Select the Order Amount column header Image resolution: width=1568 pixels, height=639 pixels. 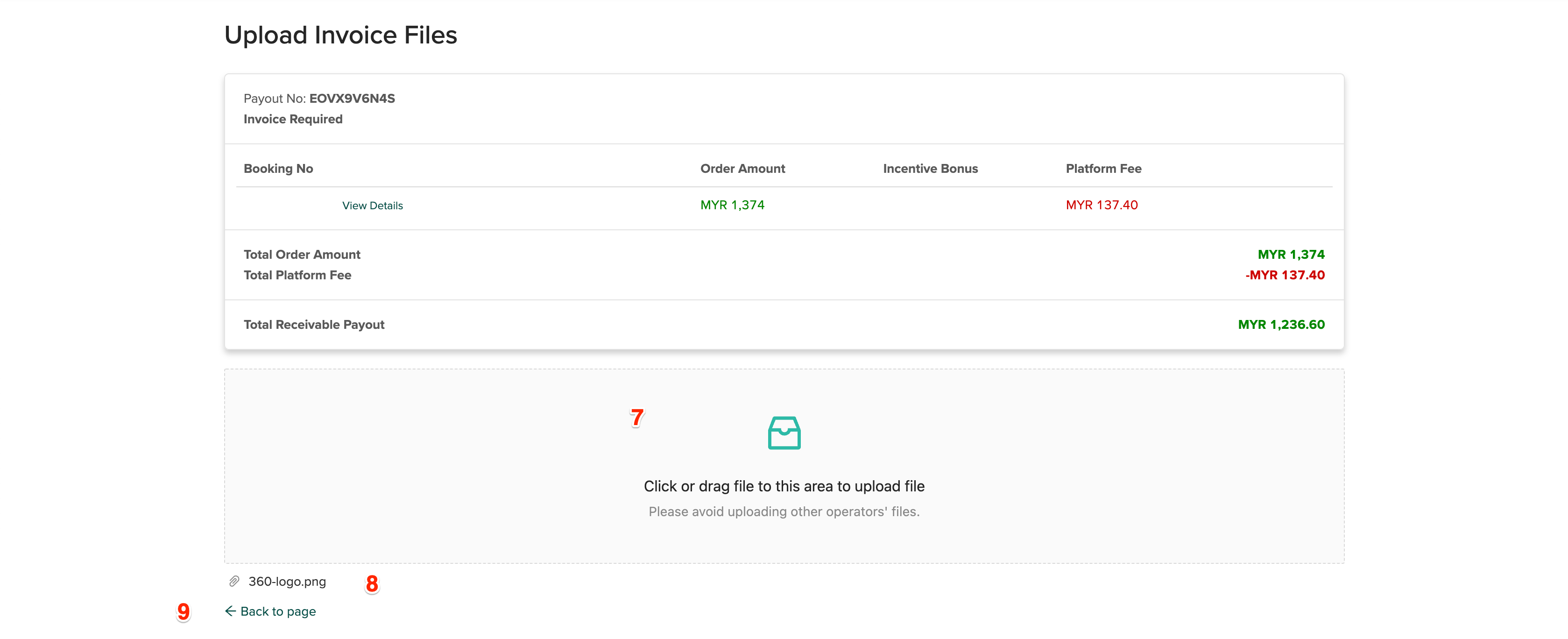coord(742,169)
